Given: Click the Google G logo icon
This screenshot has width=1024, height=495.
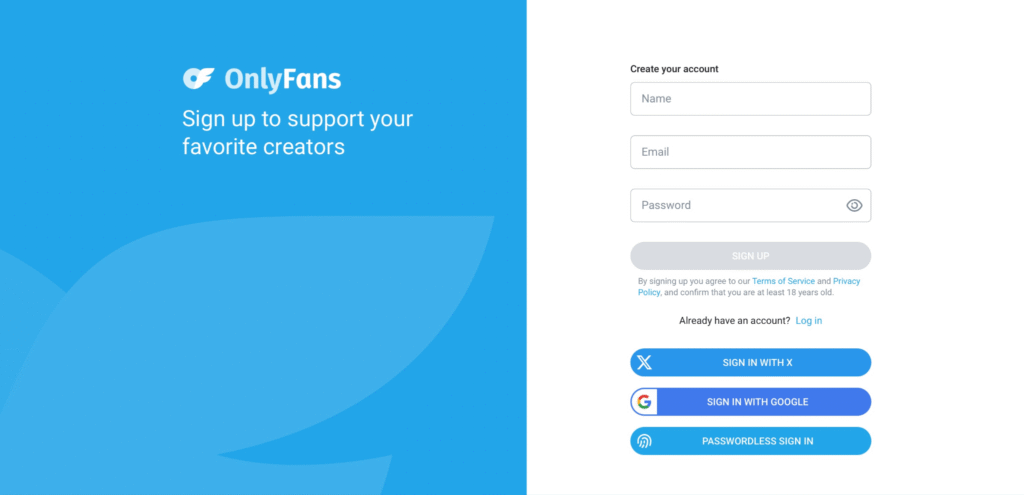Looking at the screenshot, I should click(x=645, y=402).
